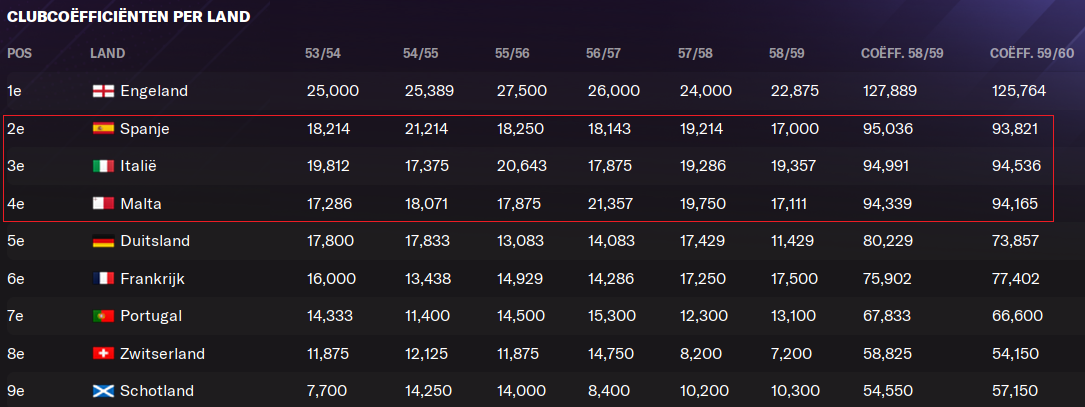This screenshot has width=1085, height=407.
Task: Select Spanje's 58/59 coefficient value 95,036
Action: pyautogui.click(x=888, y=129)
